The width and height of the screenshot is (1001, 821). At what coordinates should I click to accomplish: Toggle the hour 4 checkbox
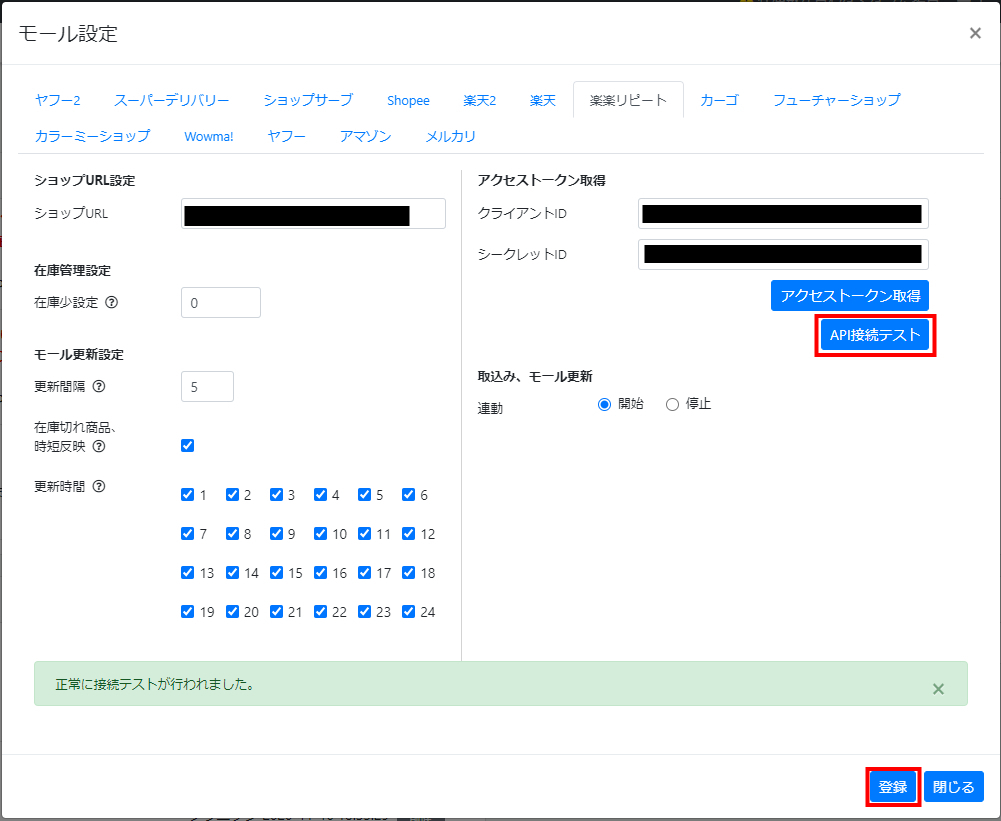[320, 495]
